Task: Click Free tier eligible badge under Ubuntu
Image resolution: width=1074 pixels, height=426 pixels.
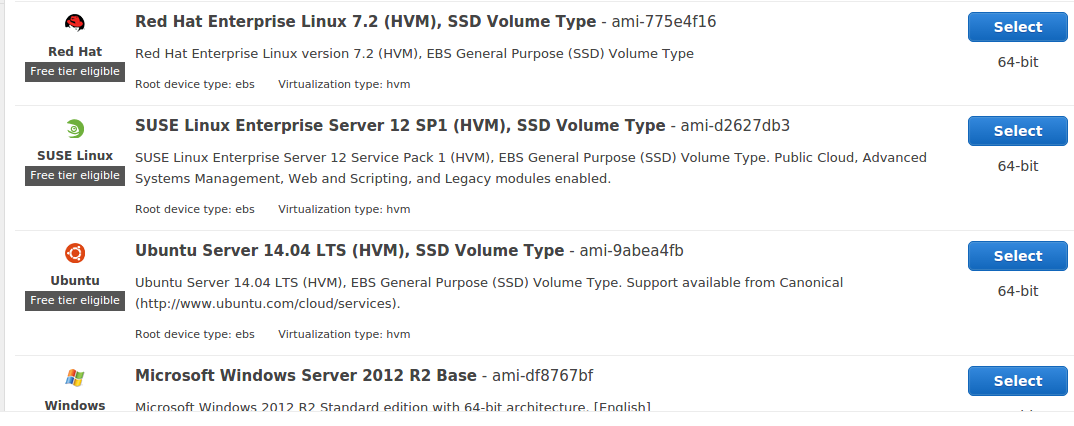Action: (x=75, y=301)
